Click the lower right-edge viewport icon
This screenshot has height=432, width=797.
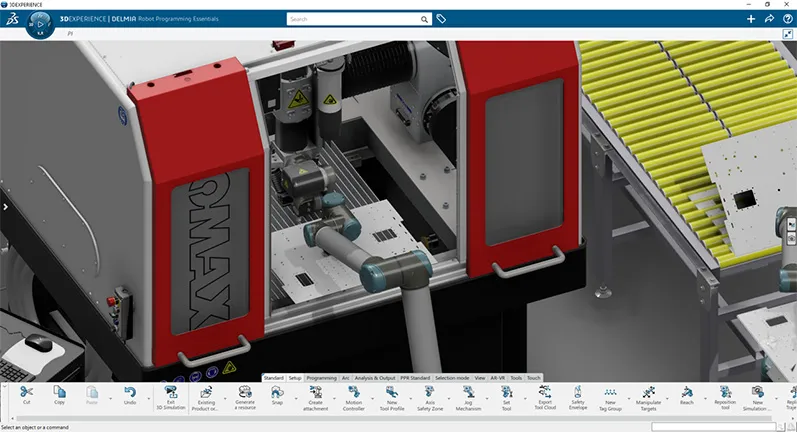click(x=791, y=238)
